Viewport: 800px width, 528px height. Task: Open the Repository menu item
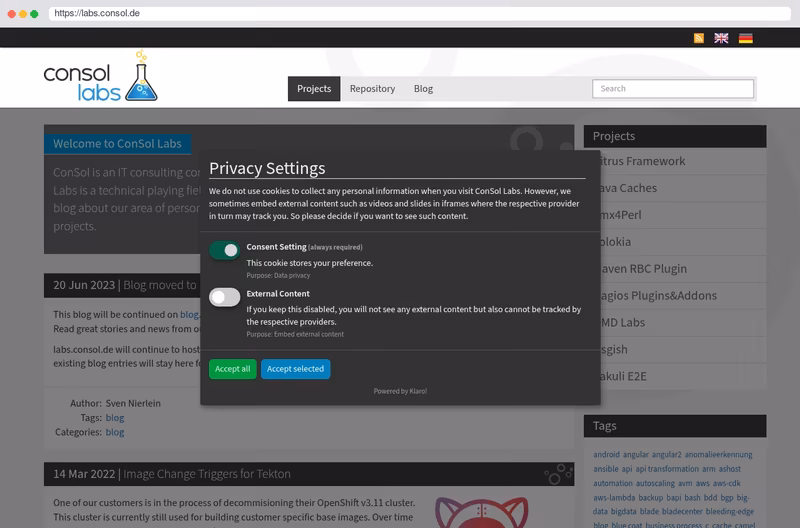tap(372, 89)
